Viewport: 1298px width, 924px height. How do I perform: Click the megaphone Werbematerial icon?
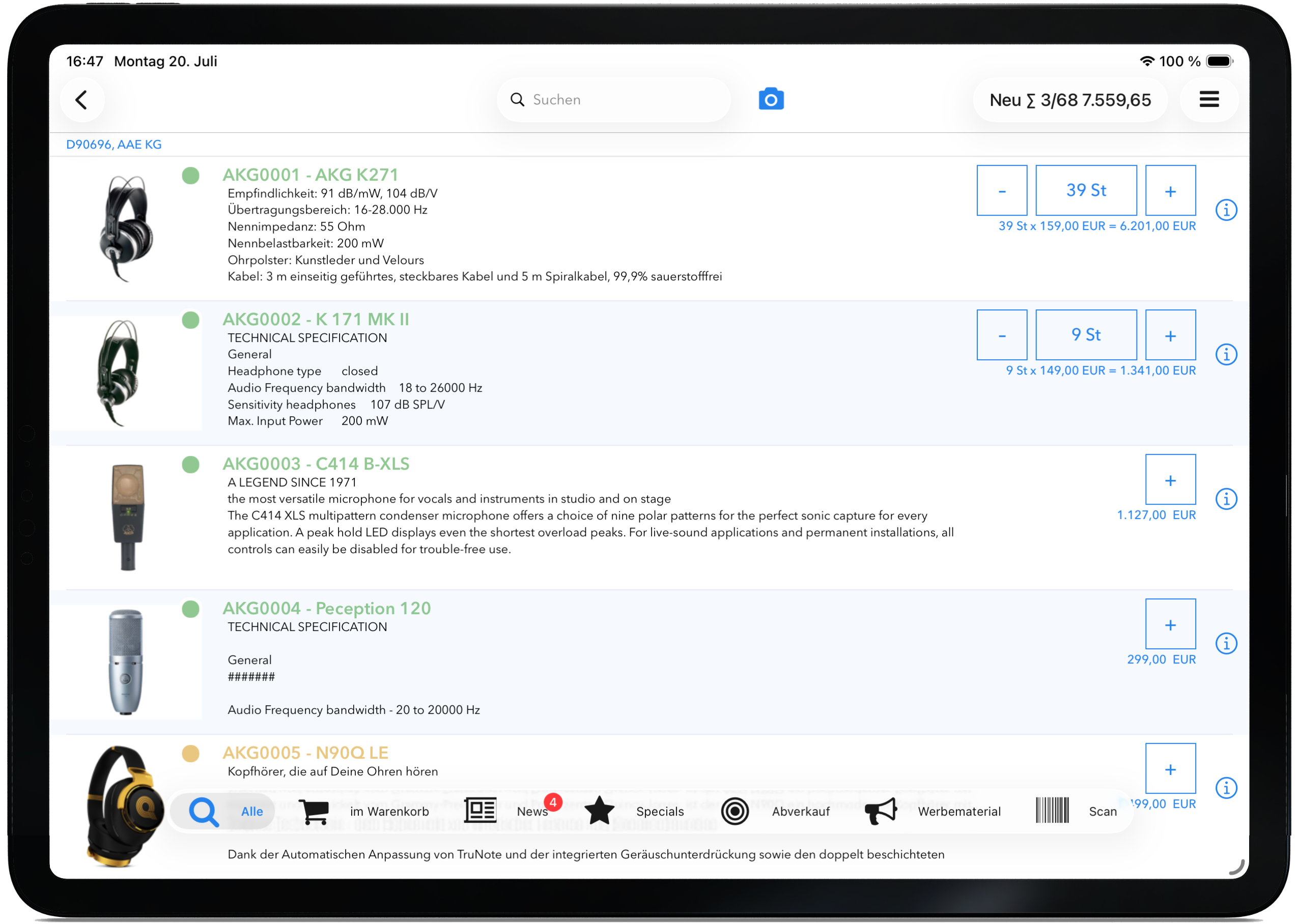coord(881,812)
